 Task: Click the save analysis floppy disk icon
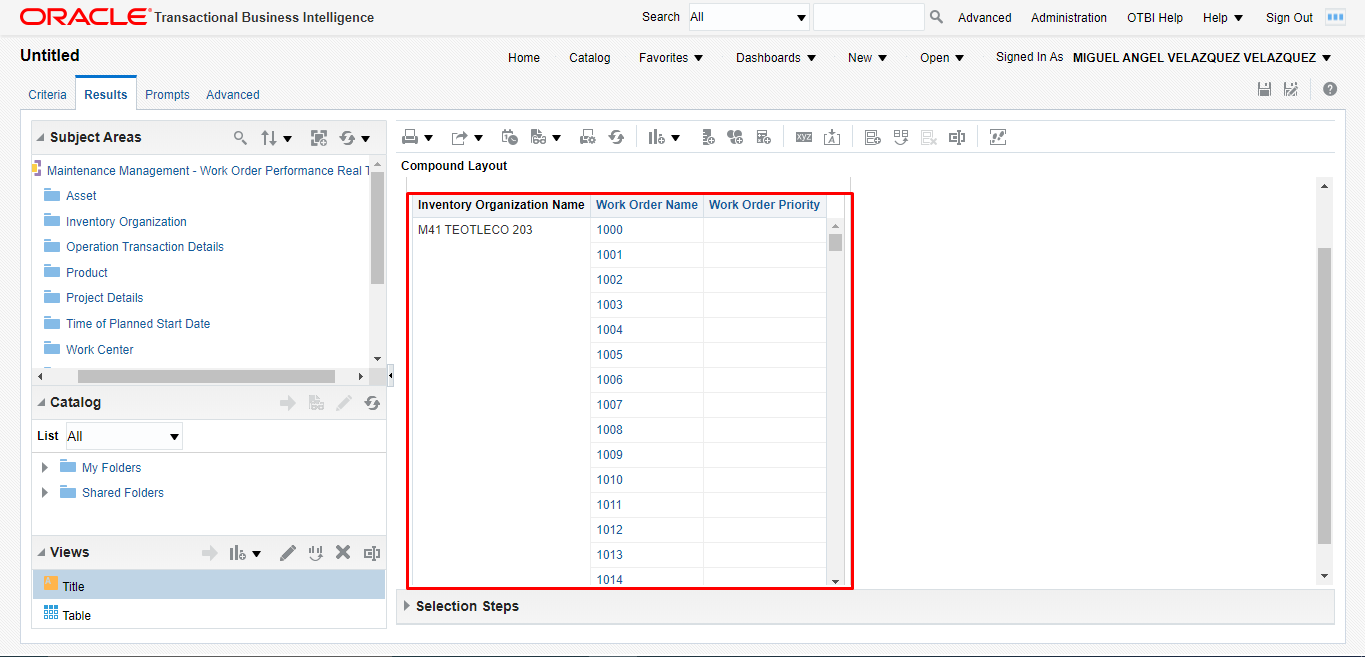(x=1264, y=89)
